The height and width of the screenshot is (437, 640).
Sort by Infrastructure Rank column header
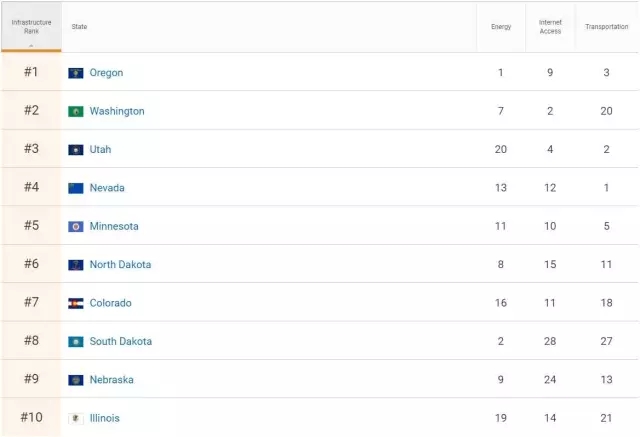click(x=31, y=27)
